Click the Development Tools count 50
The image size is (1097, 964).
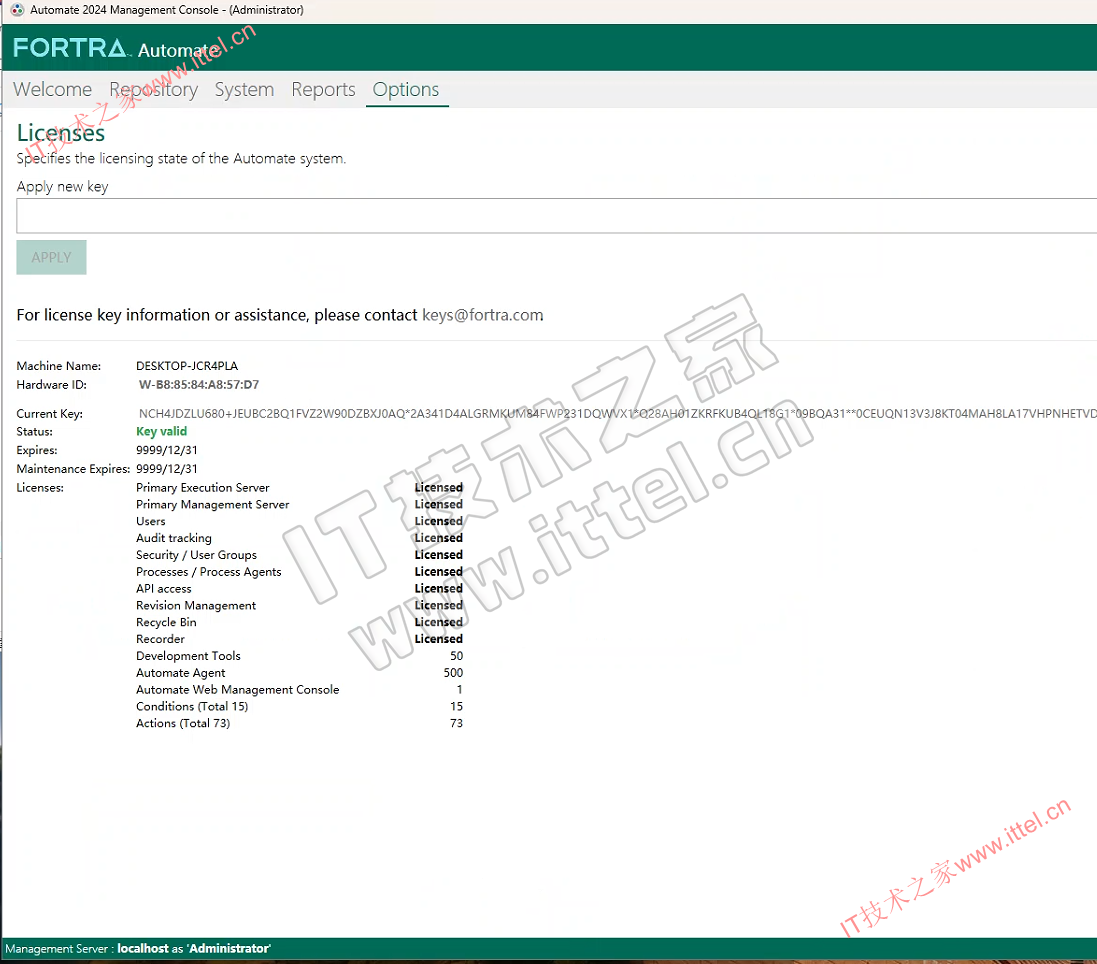pos(456,655)
